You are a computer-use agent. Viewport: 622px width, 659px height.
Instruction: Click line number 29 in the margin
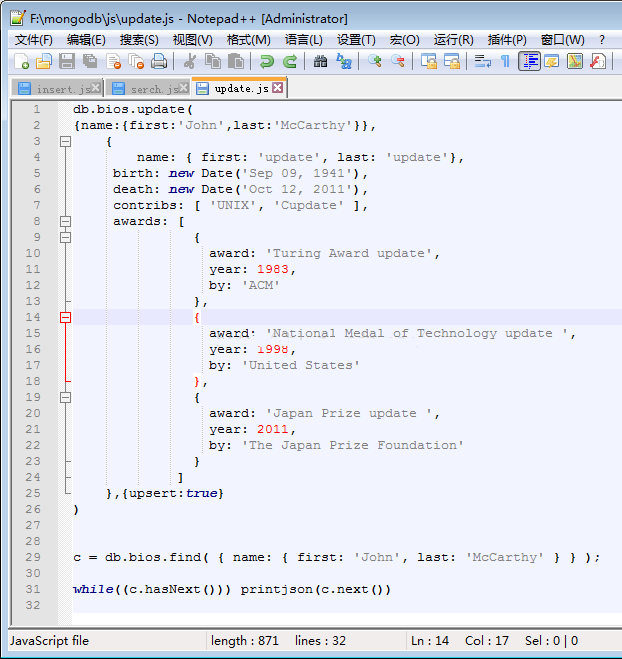[34, 557]
